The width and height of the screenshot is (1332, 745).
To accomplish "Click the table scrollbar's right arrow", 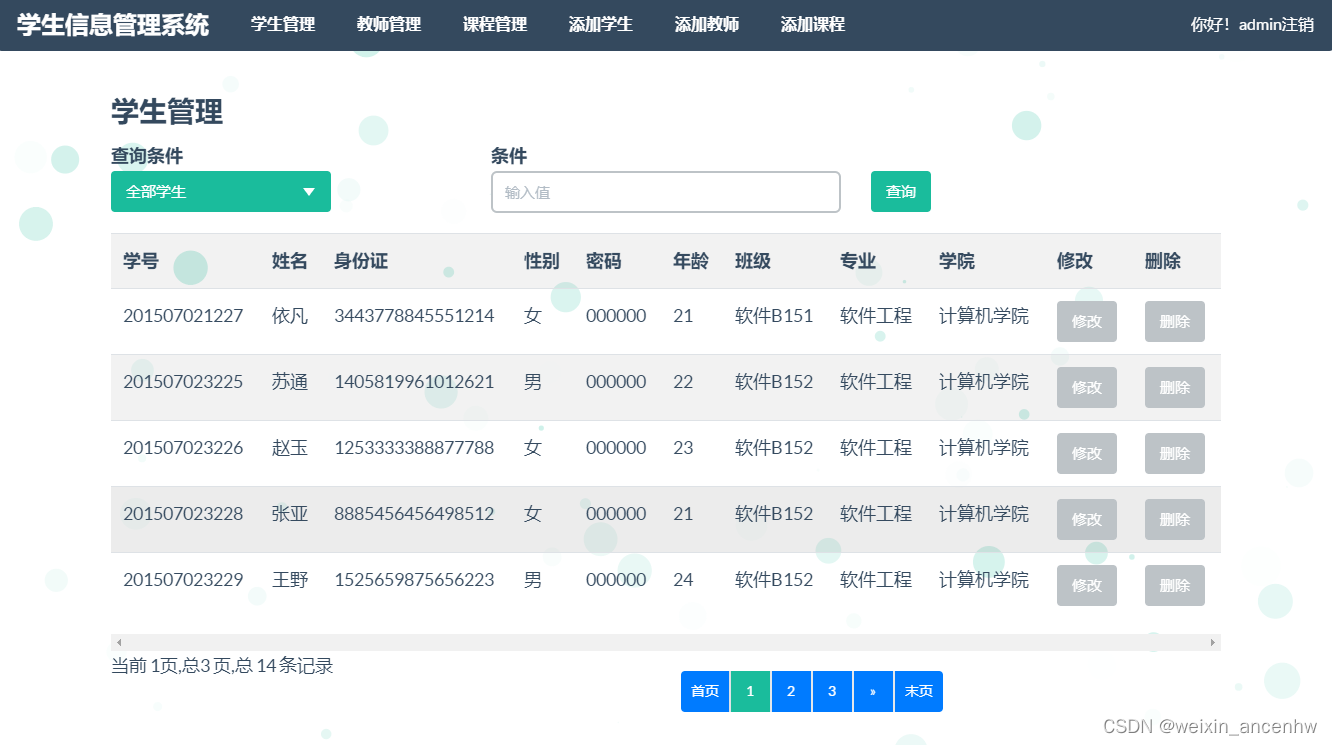I will coord(1213,642).
